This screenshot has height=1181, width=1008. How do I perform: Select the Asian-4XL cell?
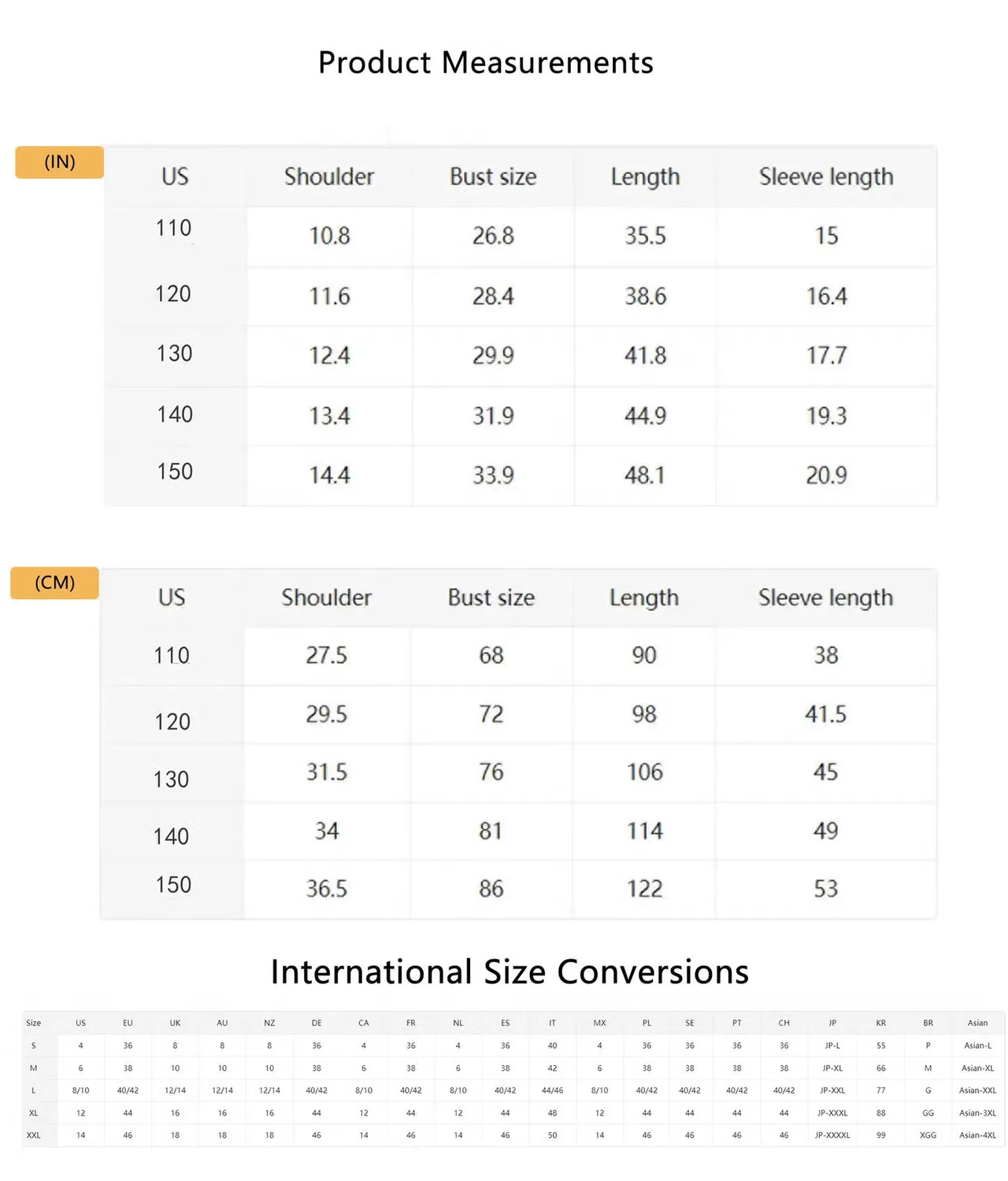click(x=977, y=1135)
